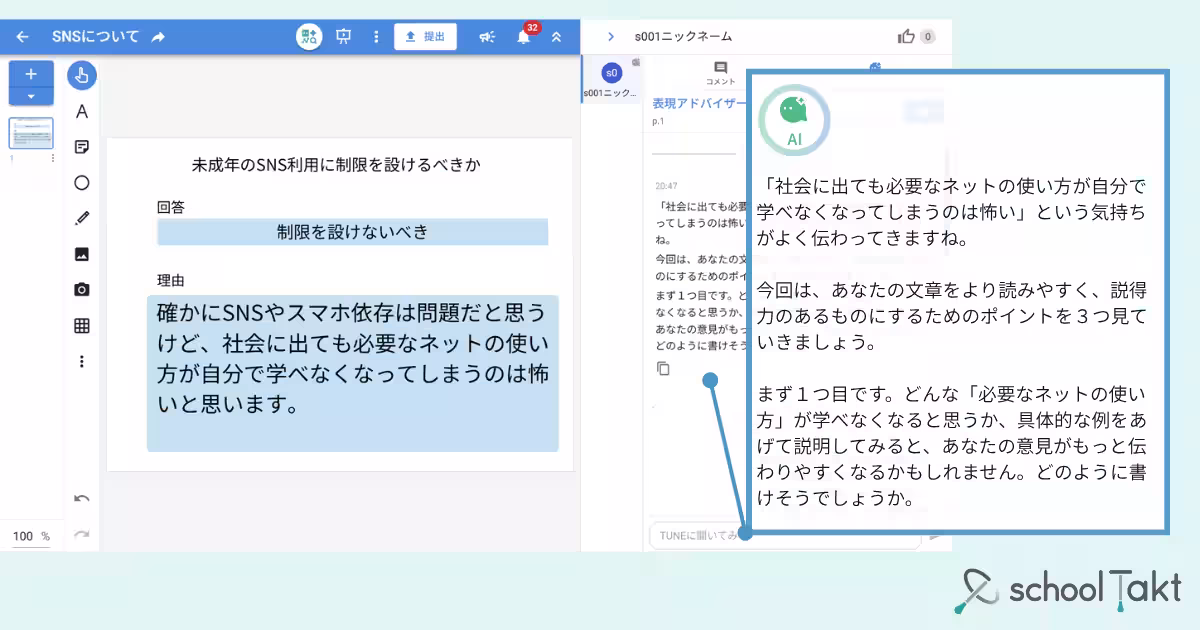Click the 理由 label

pos(171,281)
